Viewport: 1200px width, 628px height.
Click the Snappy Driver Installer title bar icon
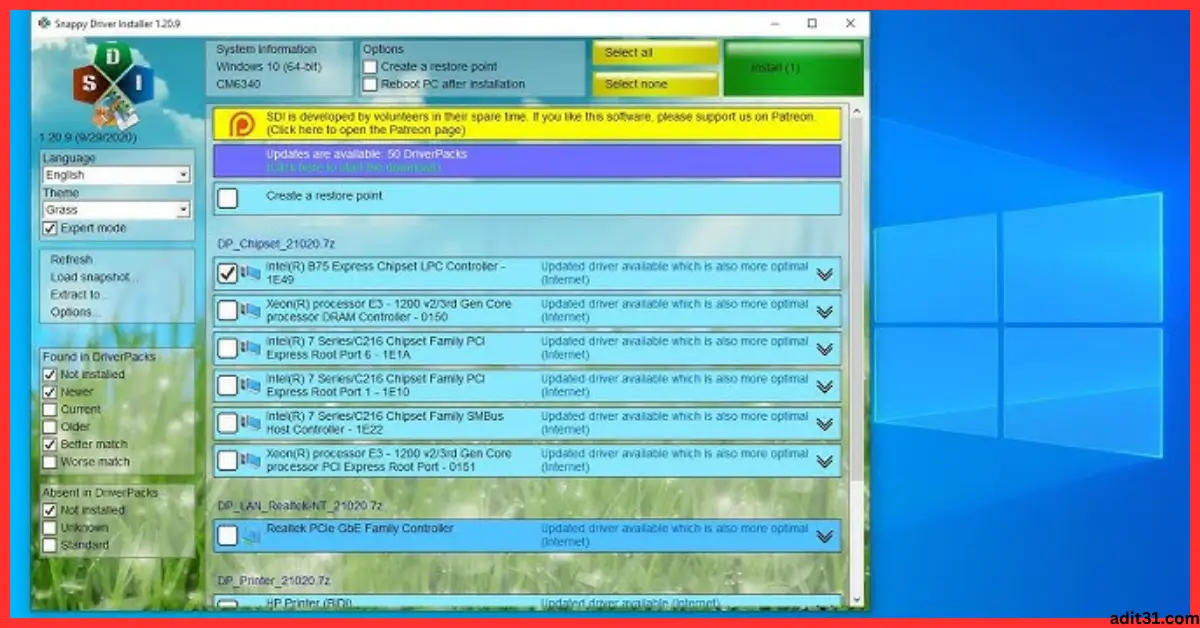[x=42, y=22]
